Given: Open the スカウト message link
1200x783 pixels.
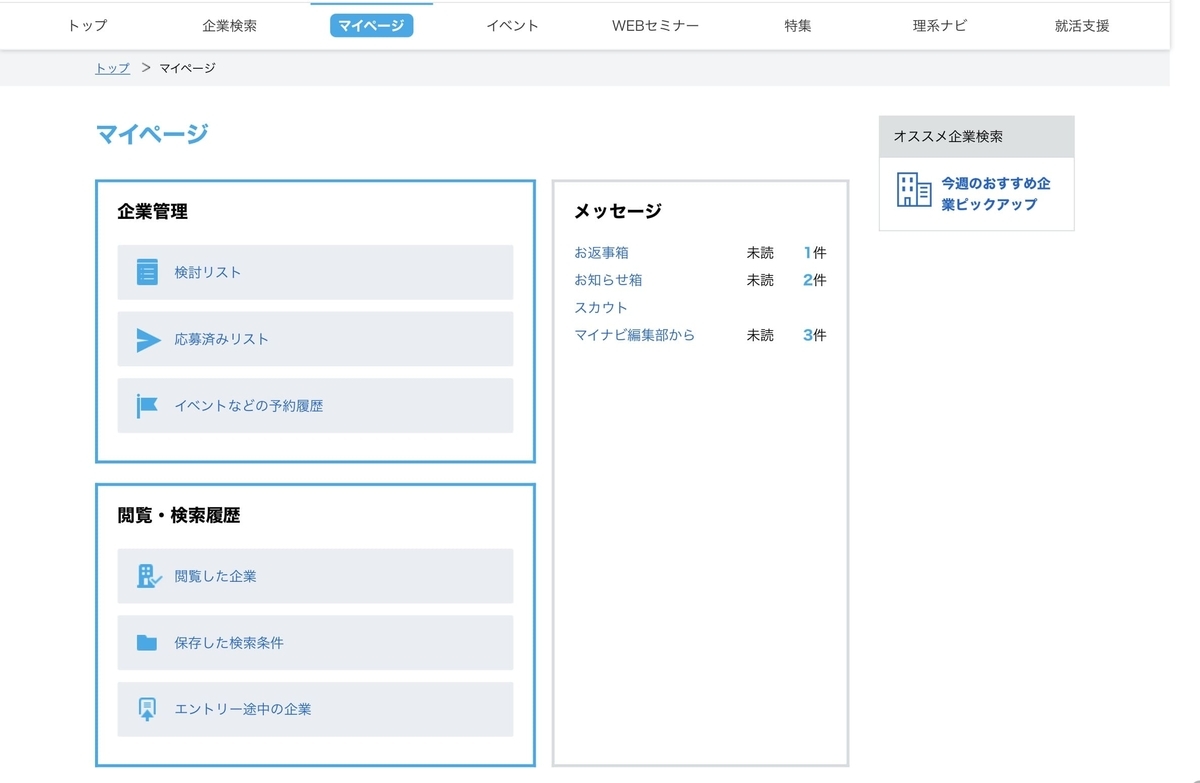Looking at the screenshot, I should coord(601,308).
